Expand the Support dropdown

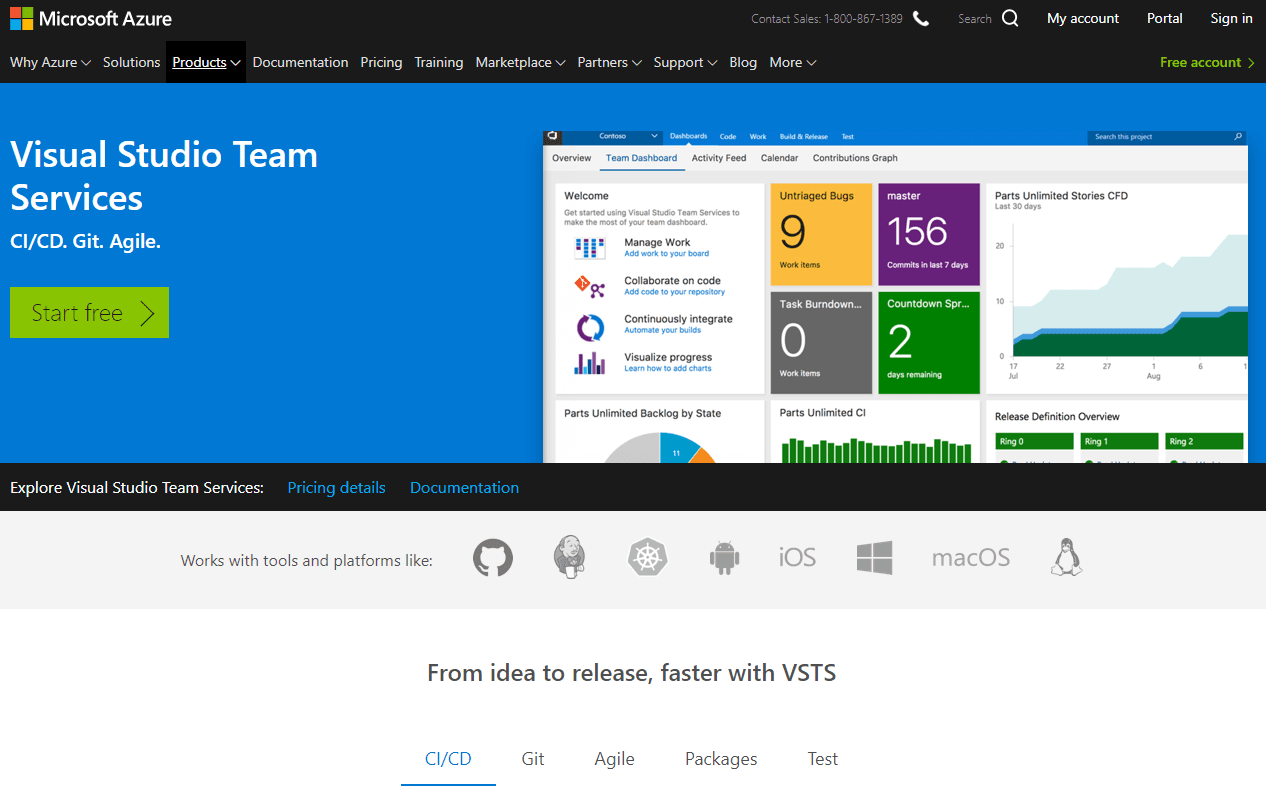coord(685,62)
